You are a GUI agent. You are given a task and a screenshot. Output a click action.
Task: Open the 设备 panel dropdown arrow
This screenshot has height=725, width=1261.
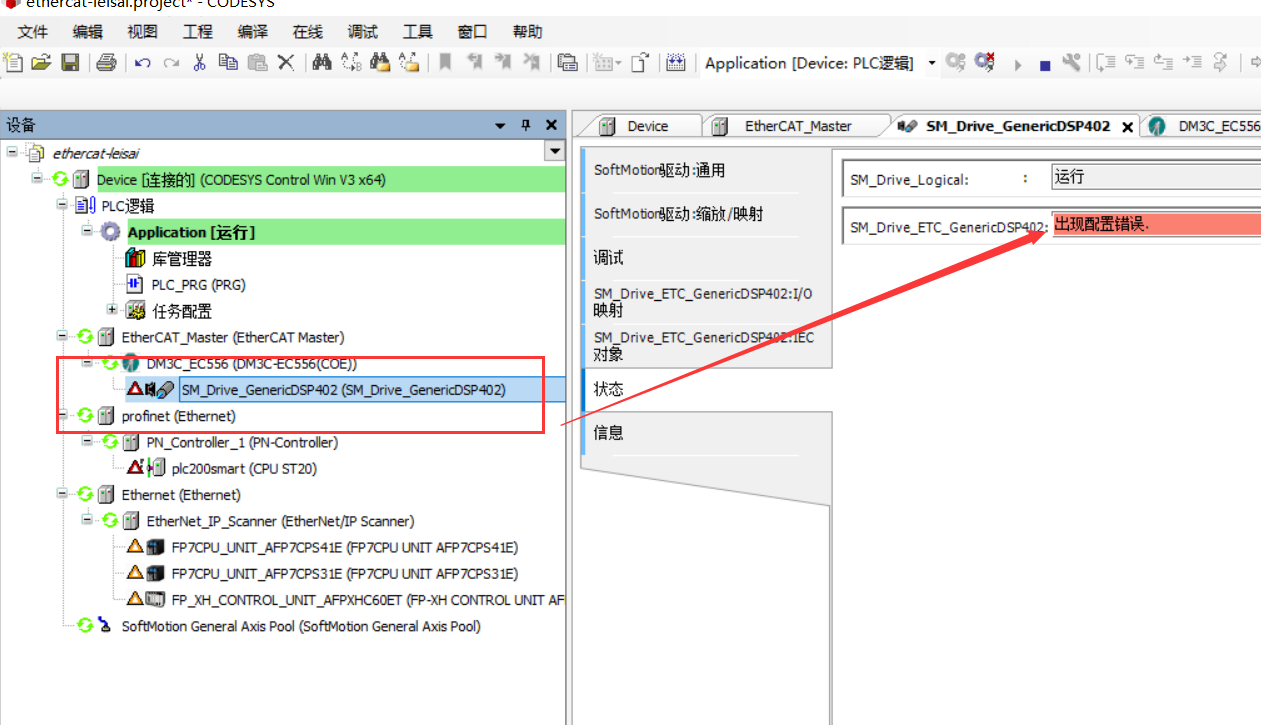click(x=501, y=125)
